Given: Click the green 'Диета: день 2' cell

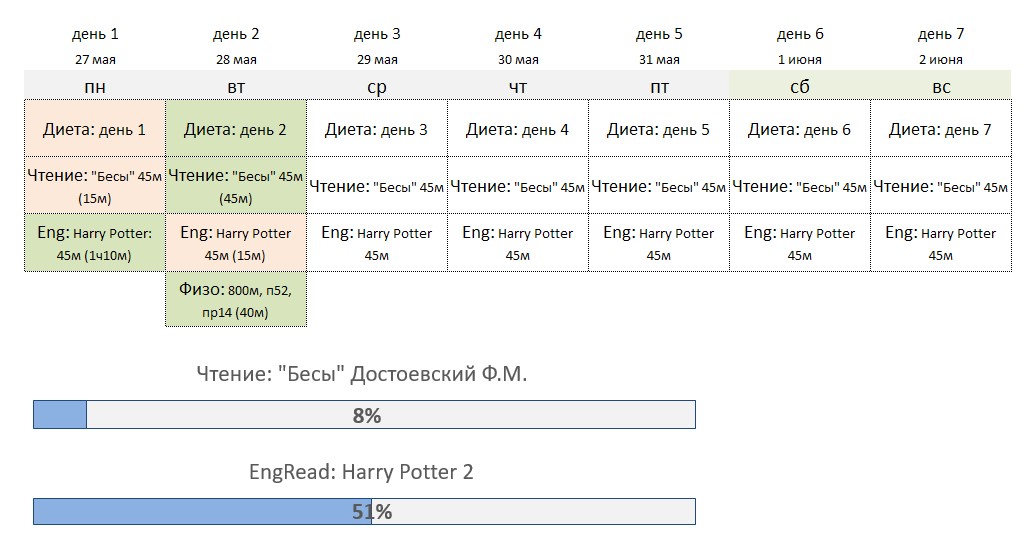Looking at the screenshot, I should coord(236,129).
